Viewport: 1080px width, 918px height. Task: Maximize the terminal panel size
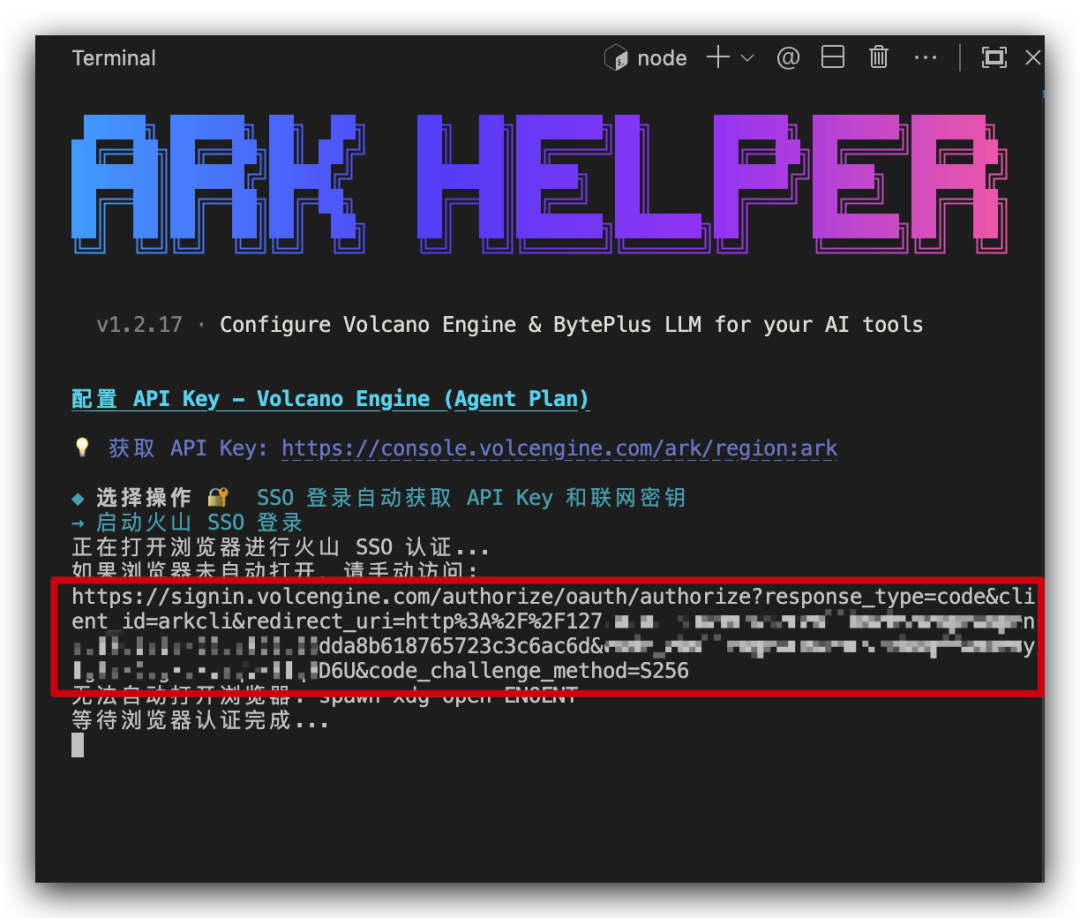tap(994, 58)
